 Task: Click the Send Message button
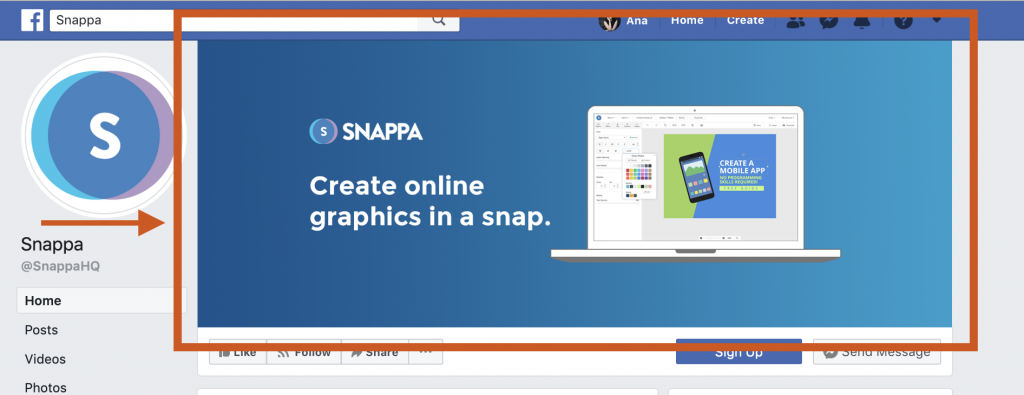coord(877,352)
